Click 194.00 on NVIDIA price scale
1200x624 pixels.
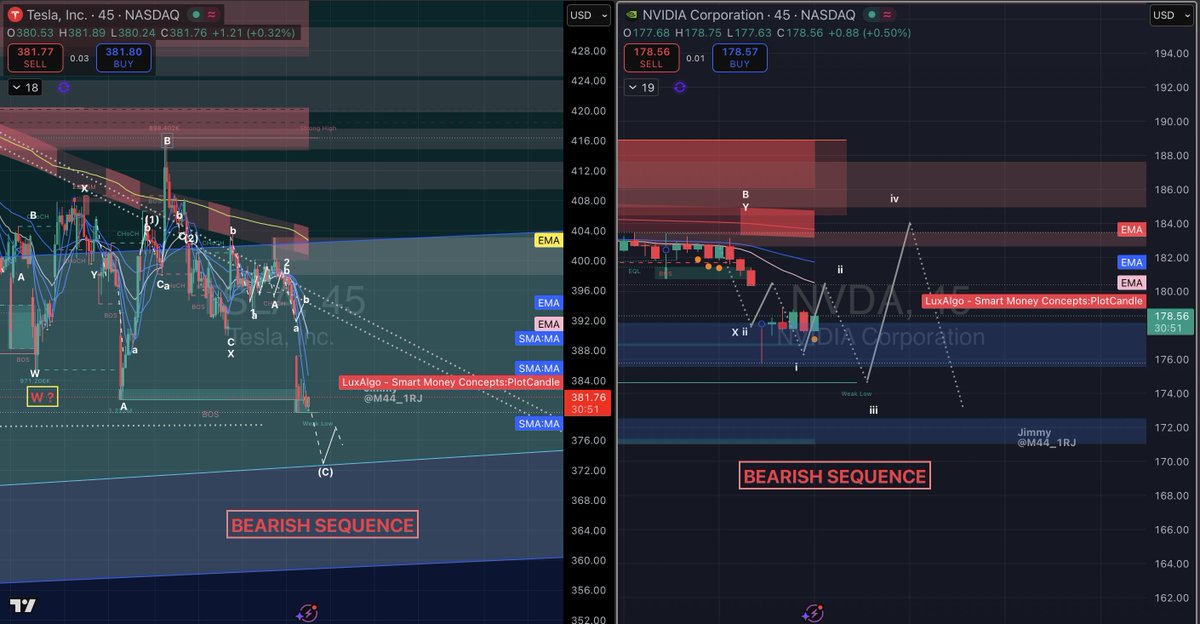(1171, 53)
